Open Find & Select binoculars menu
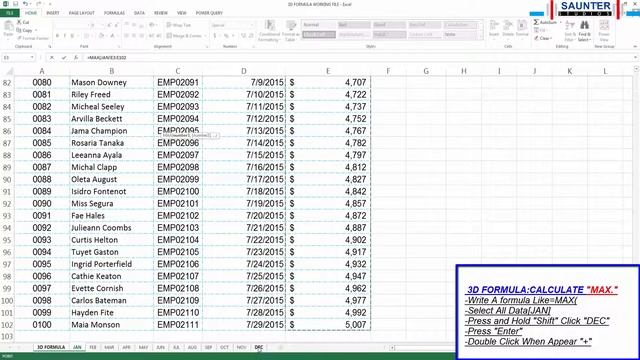640x360 pixels. (584, 31)
